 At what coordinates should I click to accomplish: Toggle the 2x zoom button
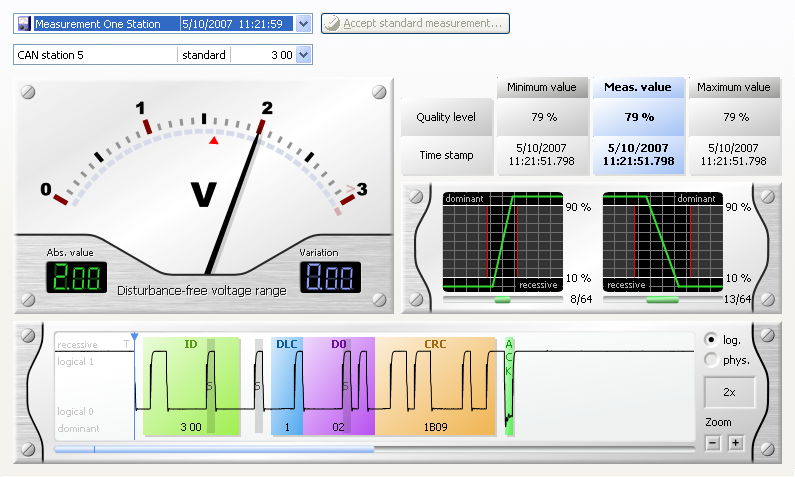tap(729, 393)
